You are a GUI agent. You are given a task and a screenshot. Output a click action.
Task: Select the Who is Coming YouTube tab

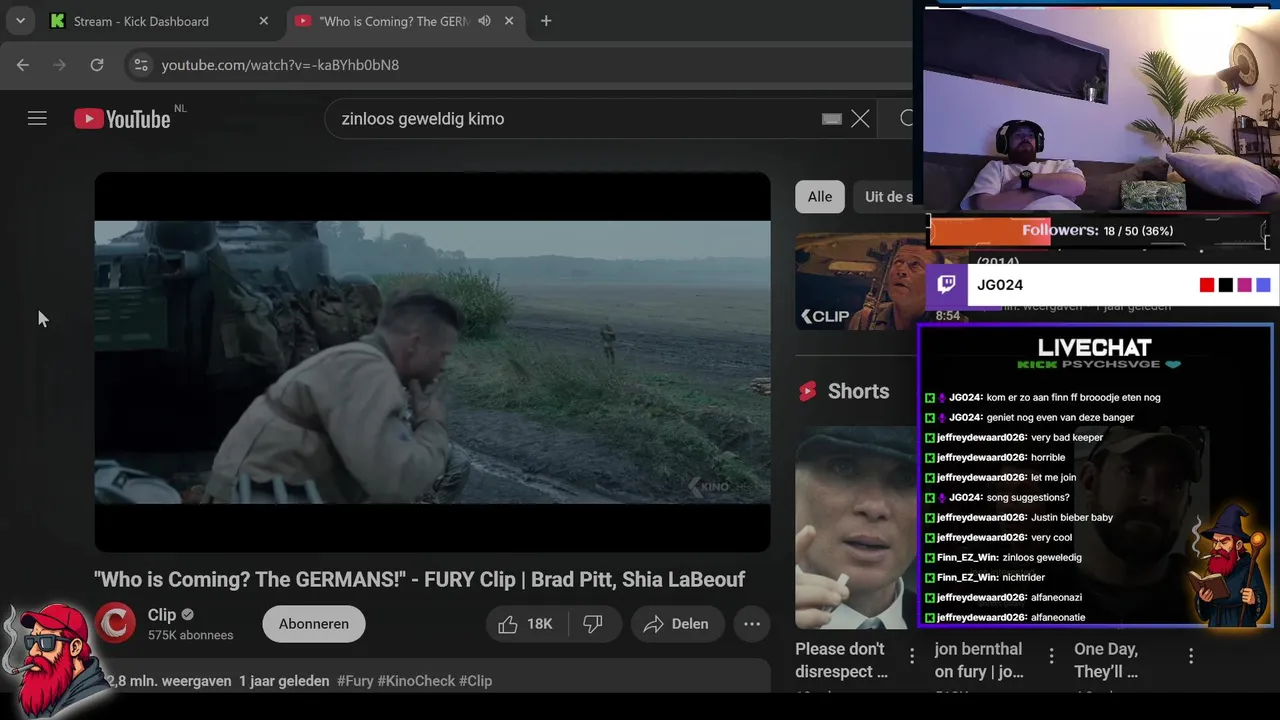point(394,21)
